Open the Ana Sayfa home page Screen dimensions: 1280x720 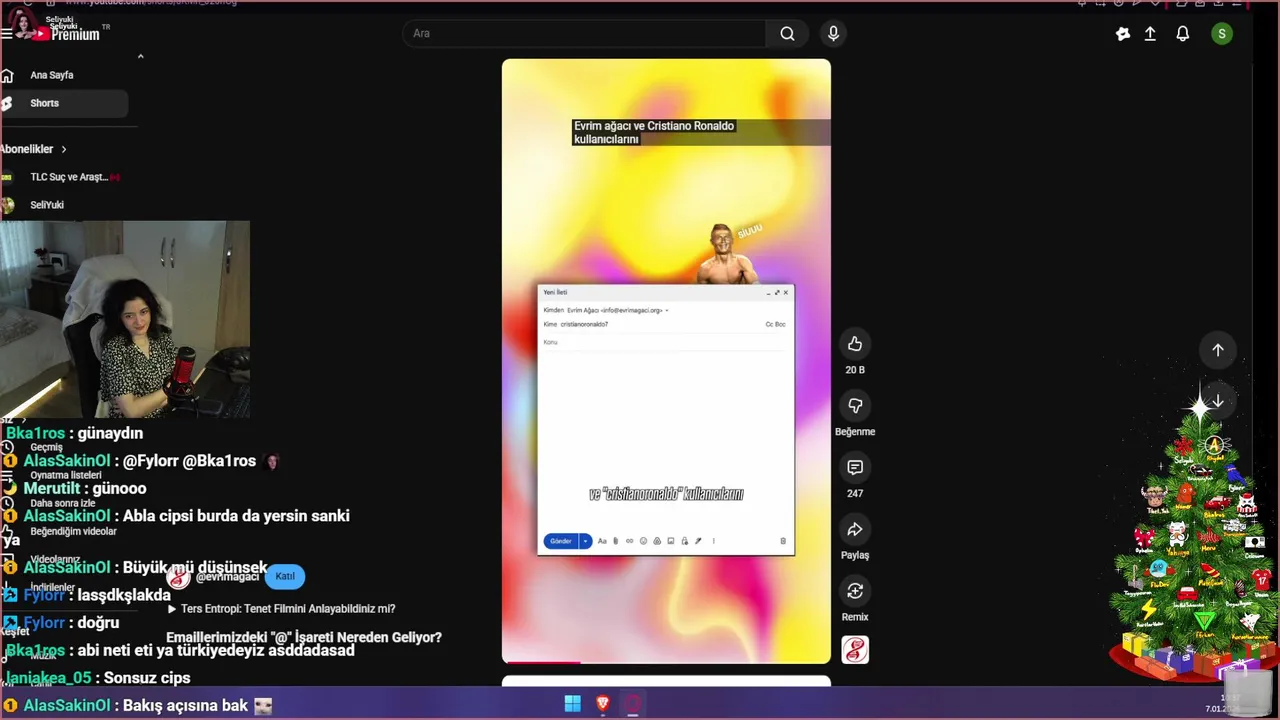point(51,75)
